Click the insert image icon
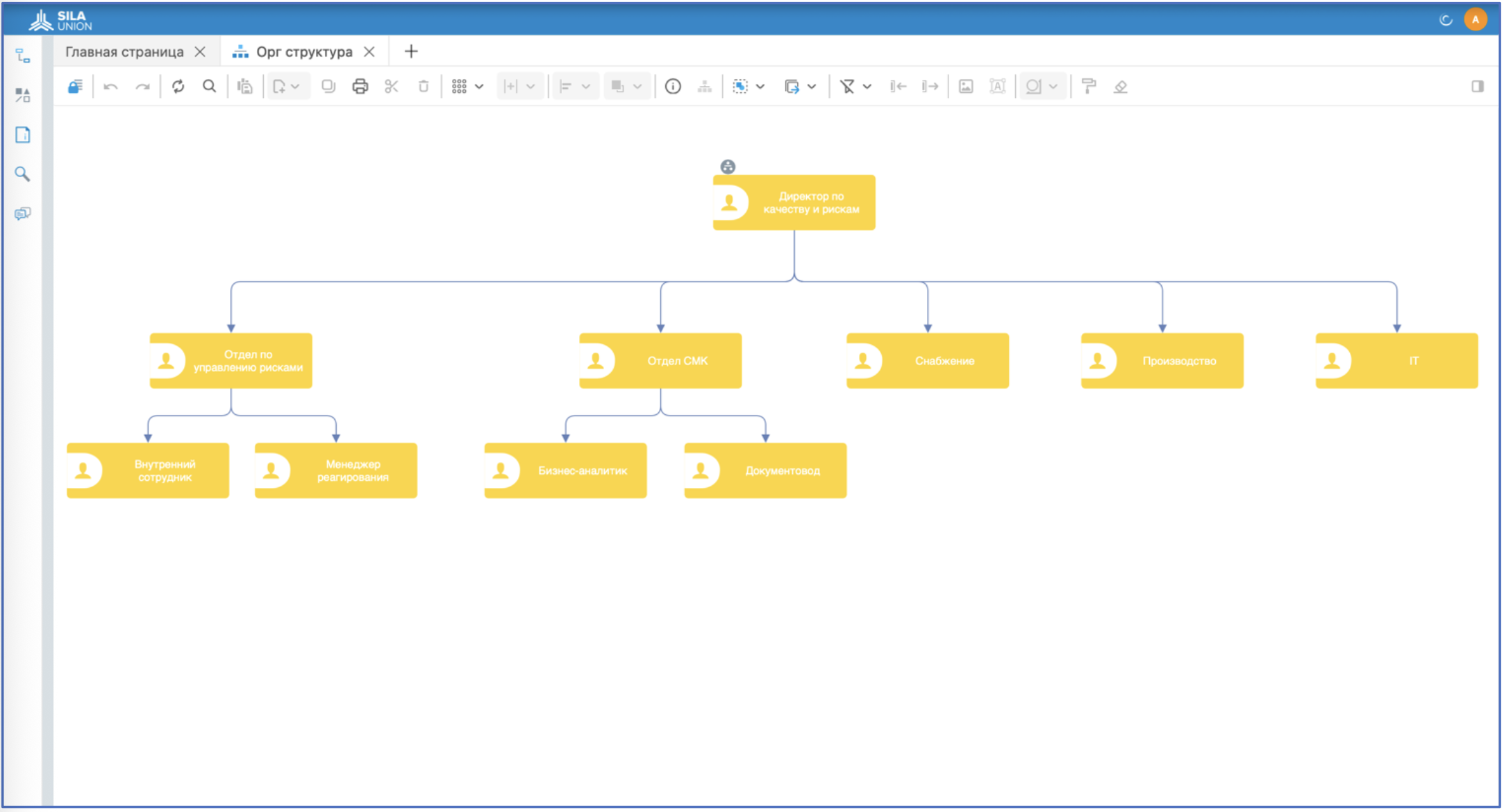Screen dimensions: 1504x812 coord(966,87)
